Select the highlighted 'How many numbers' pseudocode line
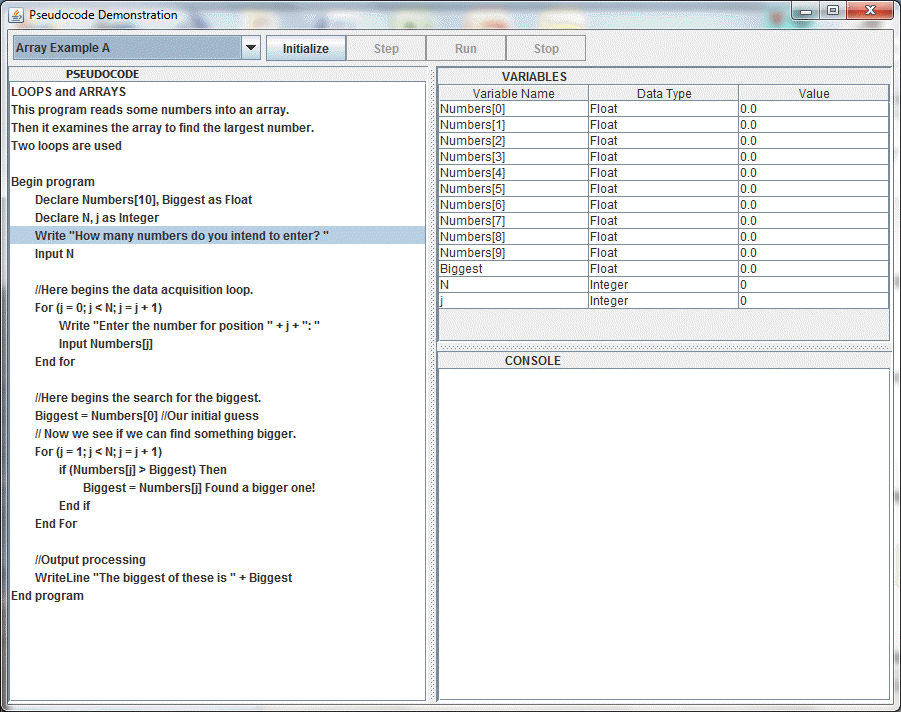 point(182,236)
